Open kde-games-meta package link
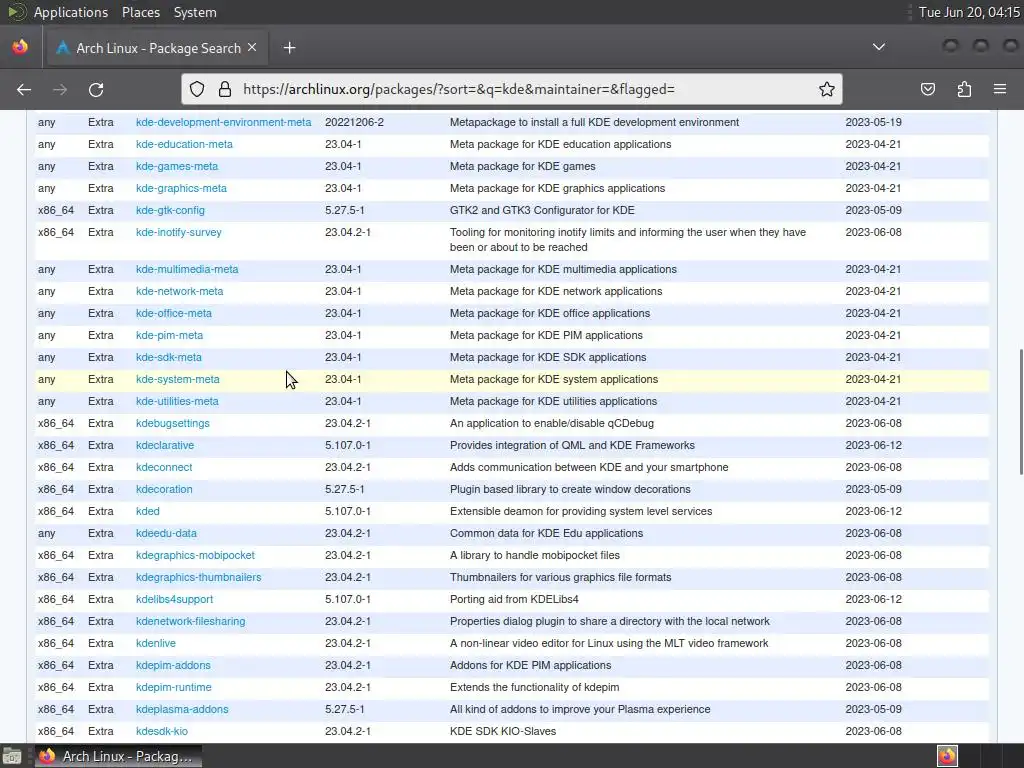 point(177,167)
